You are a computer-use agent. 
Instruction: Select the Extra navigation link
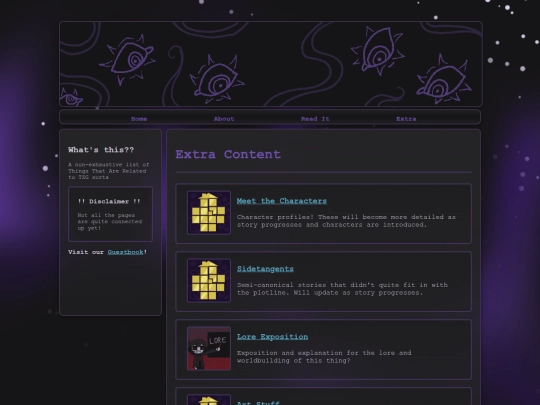coord(406,119)
